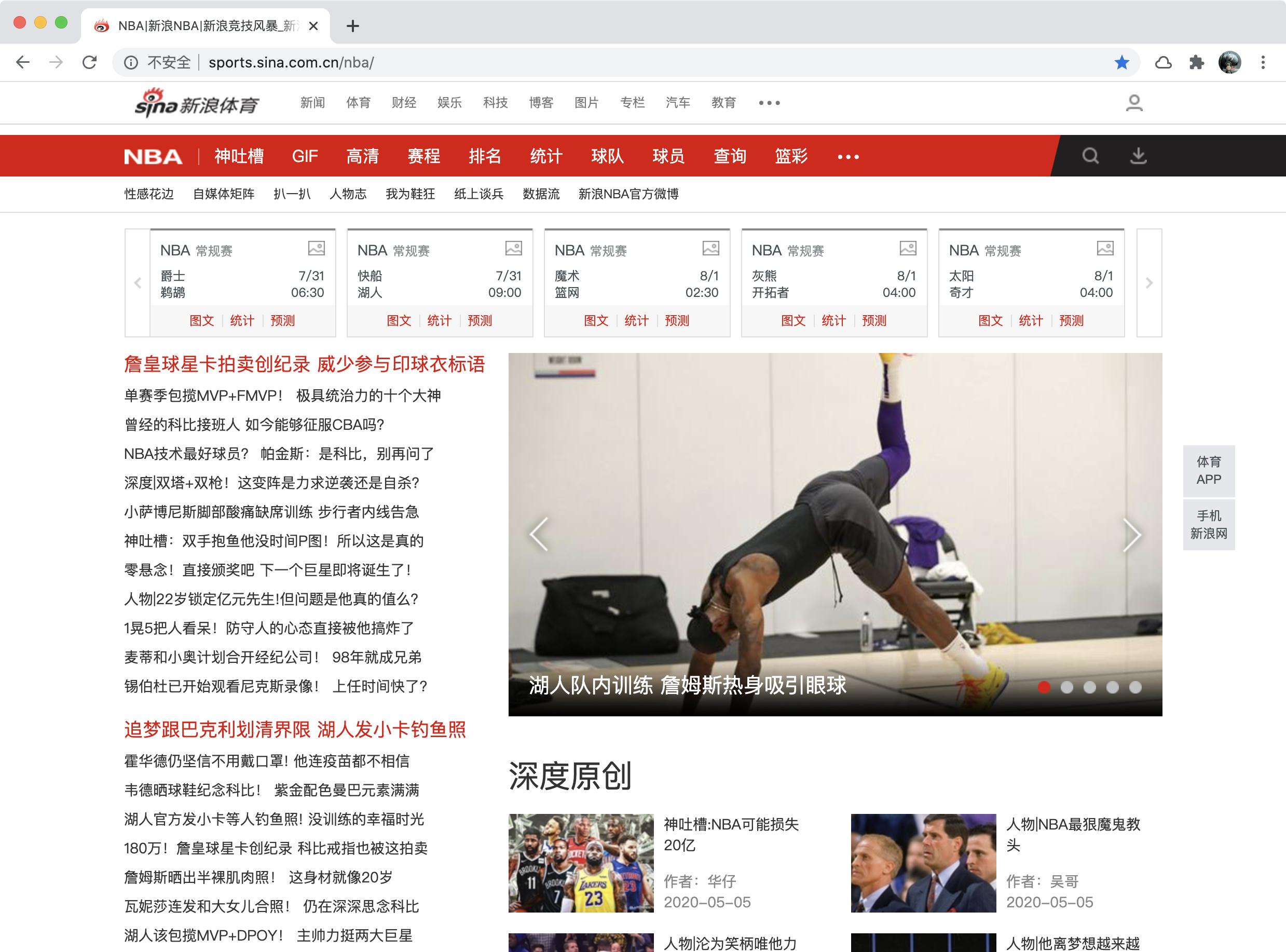Click image icon on 灰熊 vs 开拓者 card

(x=908, y=248)
